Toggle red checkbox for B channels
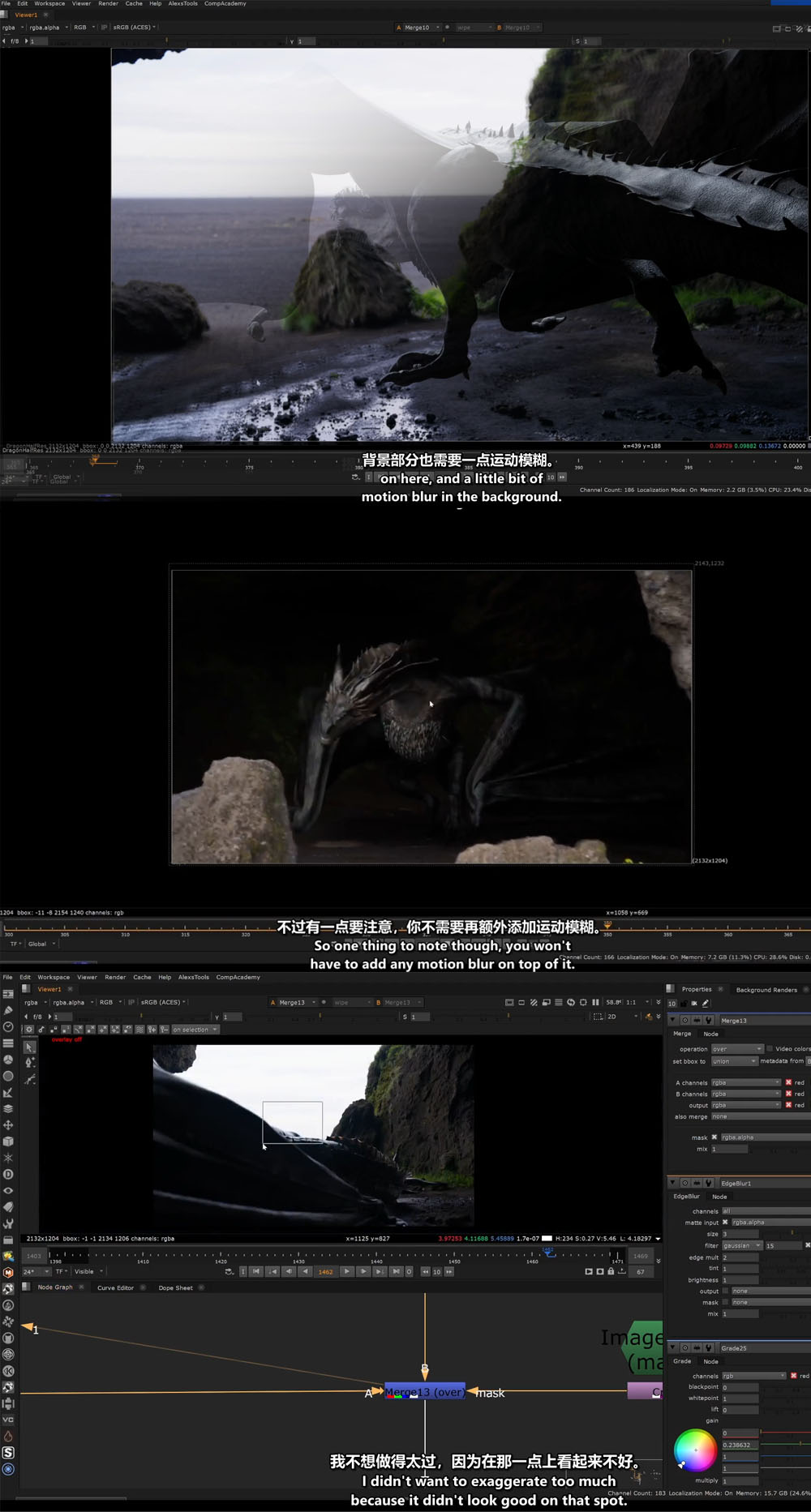811x1512 pixels. pos(788,1094)
